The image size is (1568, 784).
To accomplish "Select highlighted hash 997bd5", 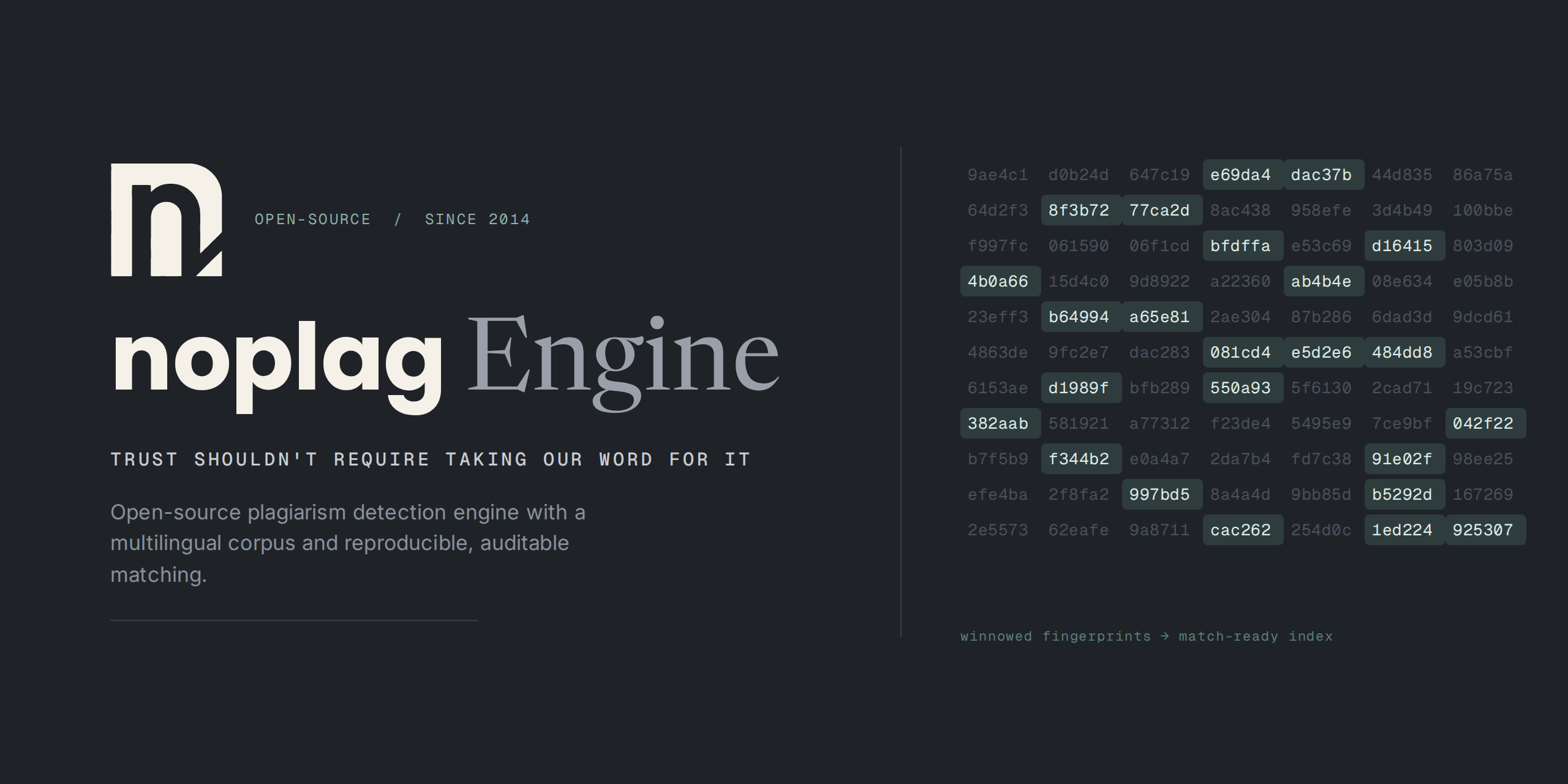I will (1163, 494).
